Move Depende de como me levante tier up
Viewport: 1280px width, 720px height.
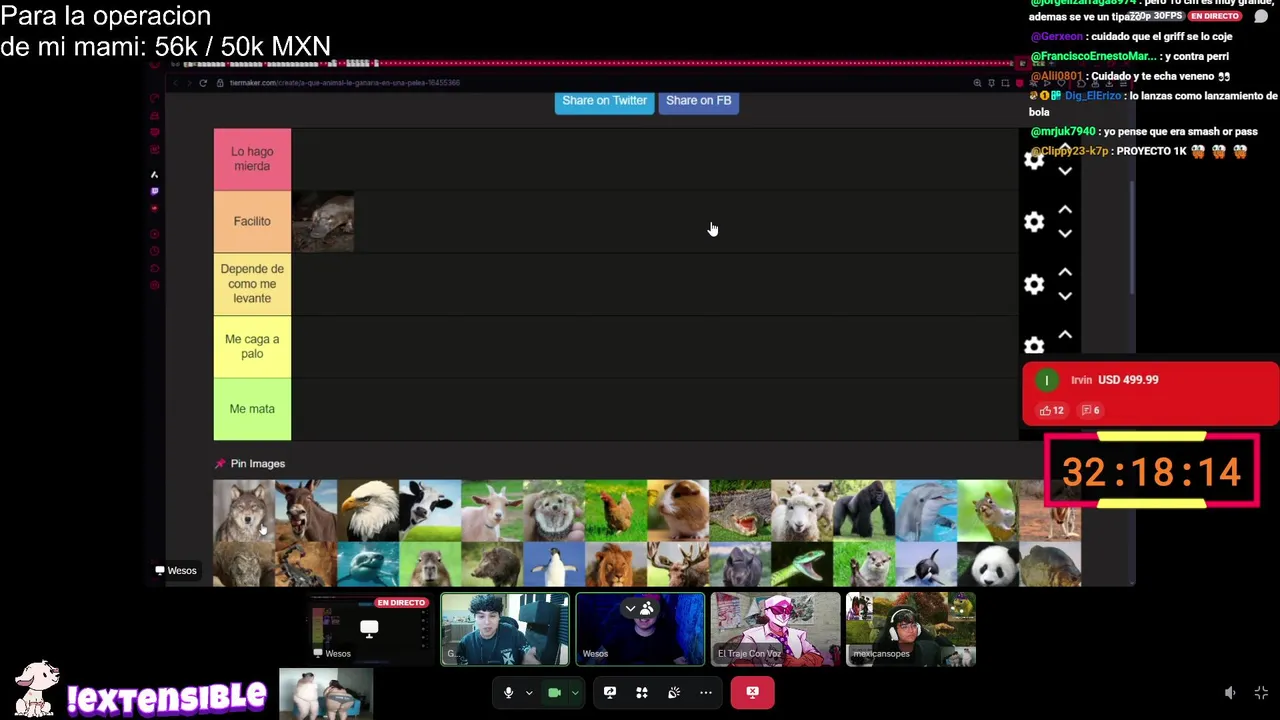click(1065, 272)
